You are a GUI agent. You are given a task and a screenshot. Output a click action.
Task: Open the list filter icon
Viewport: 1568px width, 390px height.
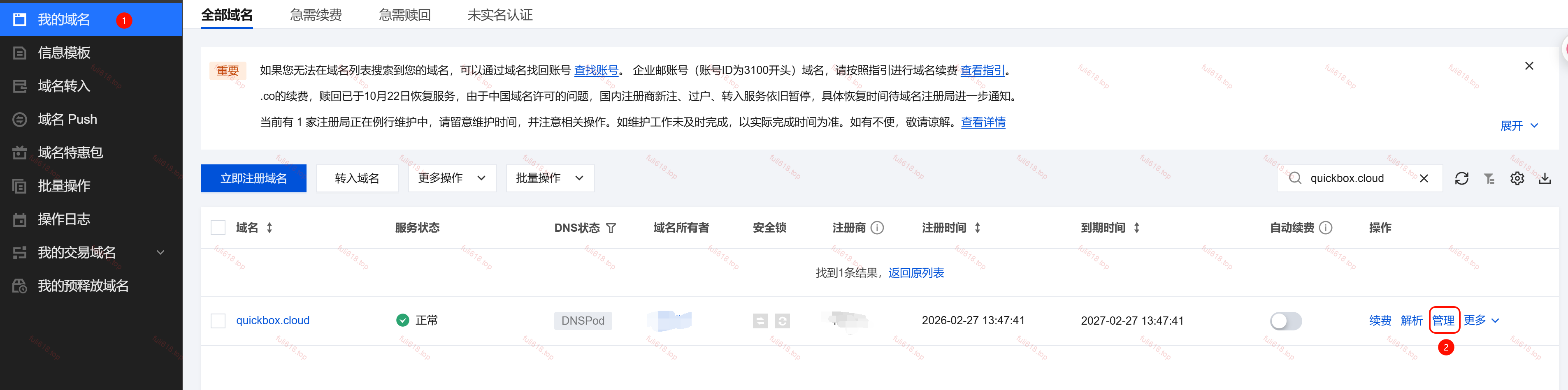(x=1489, y=178)
